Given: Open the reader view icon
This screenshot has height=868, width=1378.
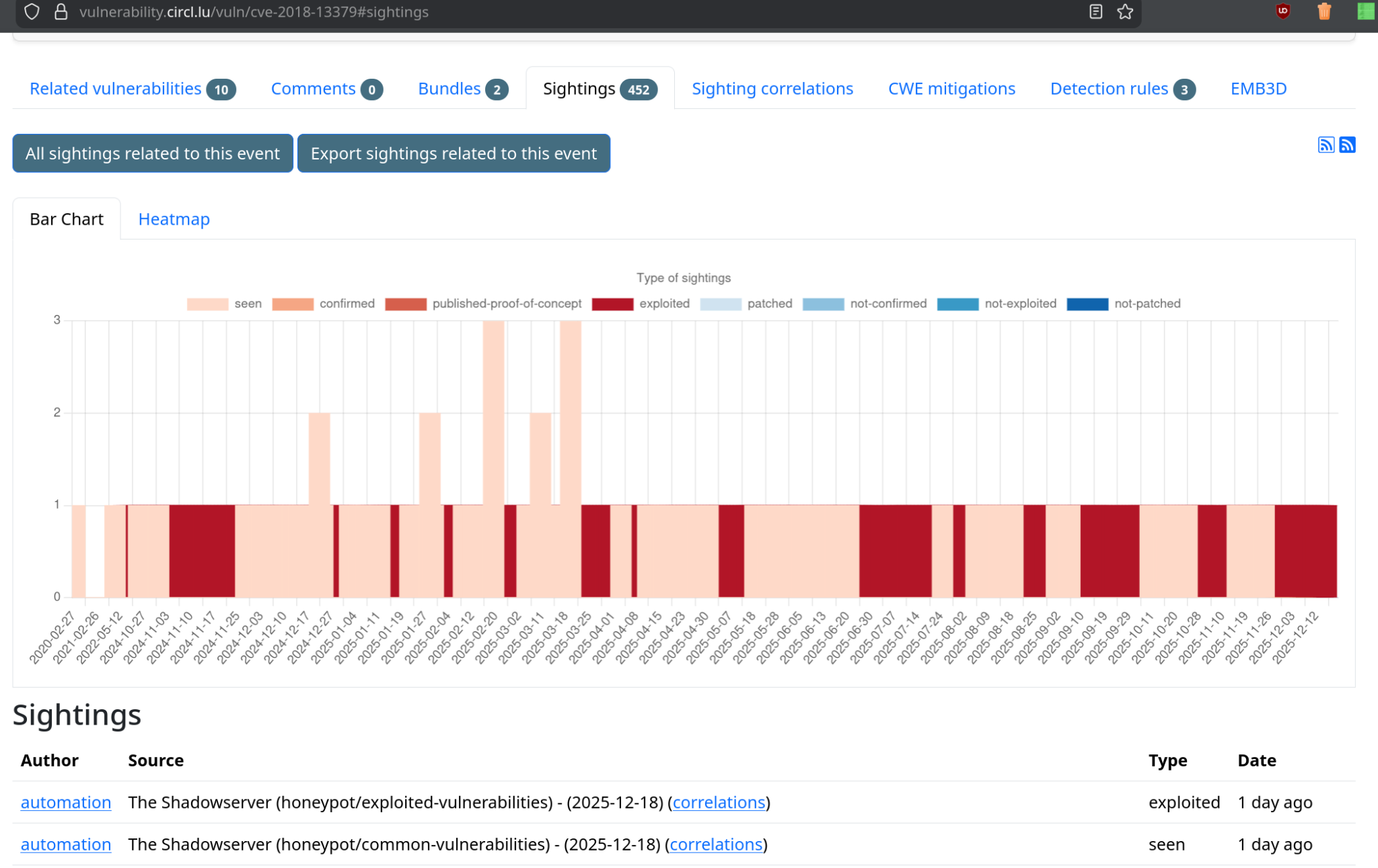Looking at the screenshot, I should (1095, 12).
